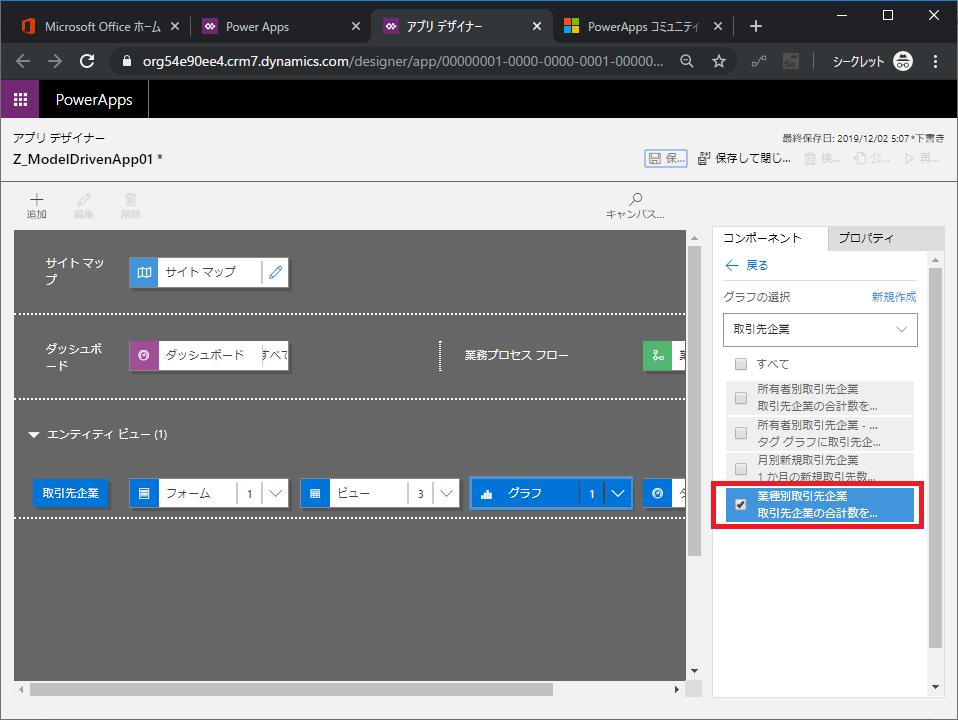Click the Edit (編集) pencil icon
The height and width of the screenshot is (720, 958).
(84, 199)
